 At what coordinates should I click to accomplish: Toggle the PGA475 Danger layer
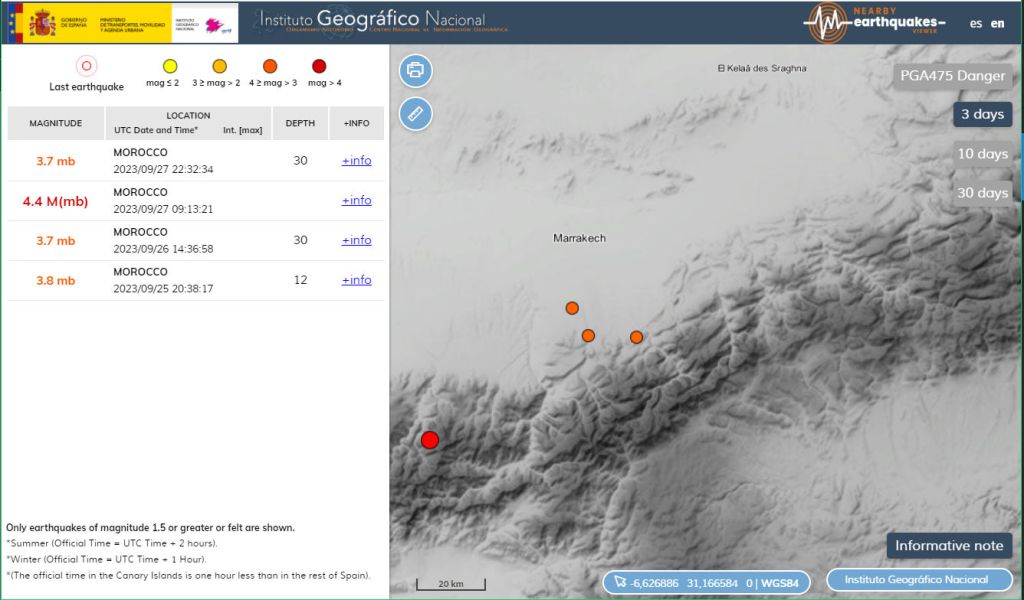click(953, 77)
